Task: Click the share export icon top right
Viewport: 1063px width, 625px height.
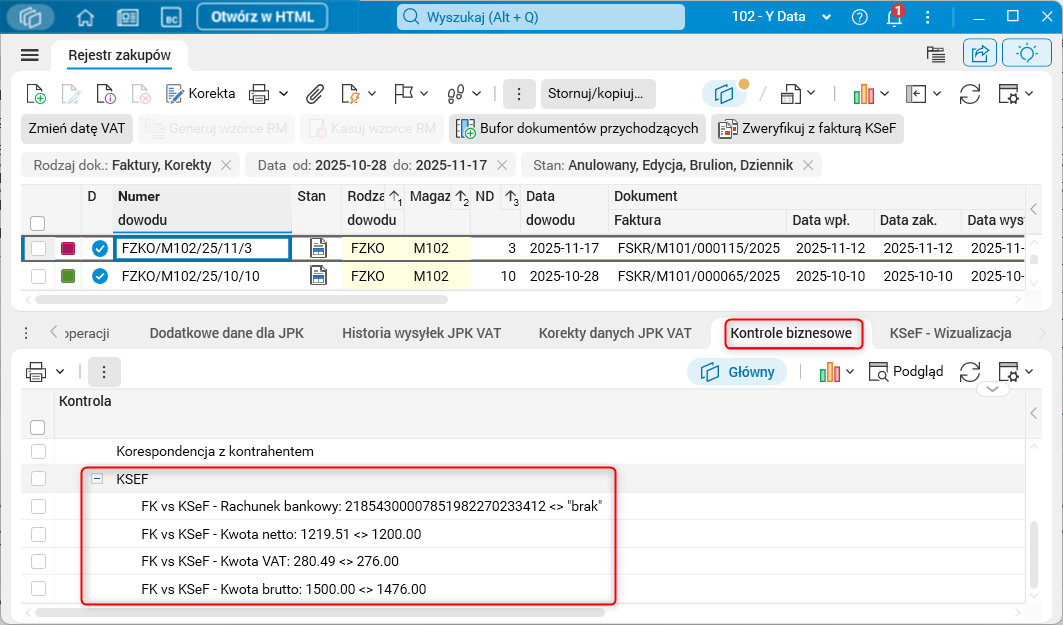Action: pyautogui.click(x=980, y=54)
